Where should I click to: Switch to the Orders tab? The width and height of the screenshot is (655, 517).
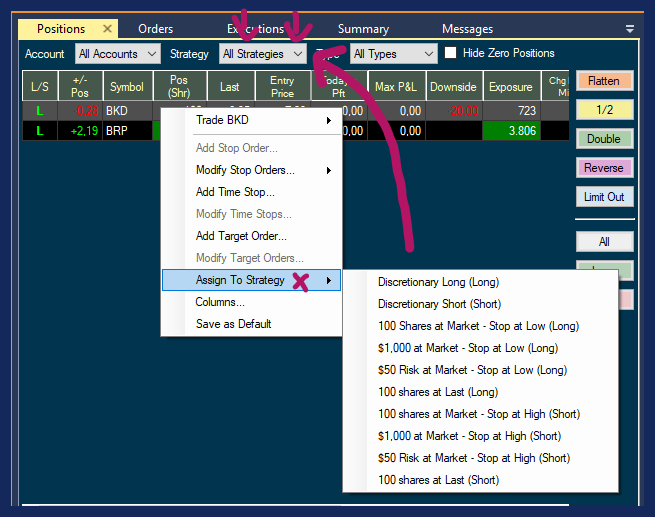tap(155, 29)
